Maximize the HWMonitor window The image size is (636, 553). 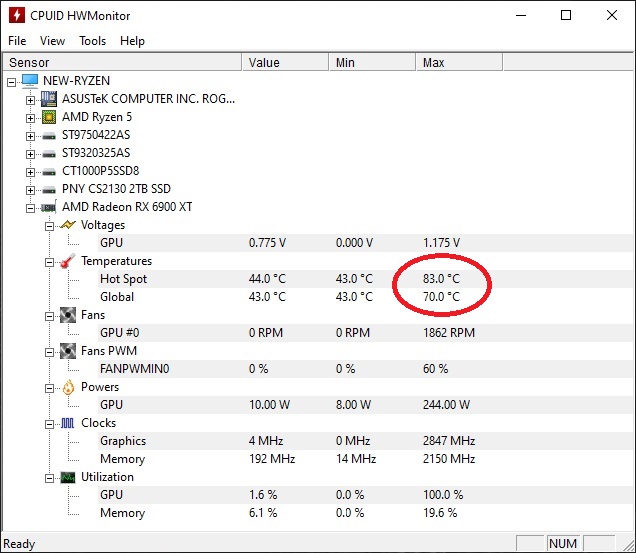566,15
